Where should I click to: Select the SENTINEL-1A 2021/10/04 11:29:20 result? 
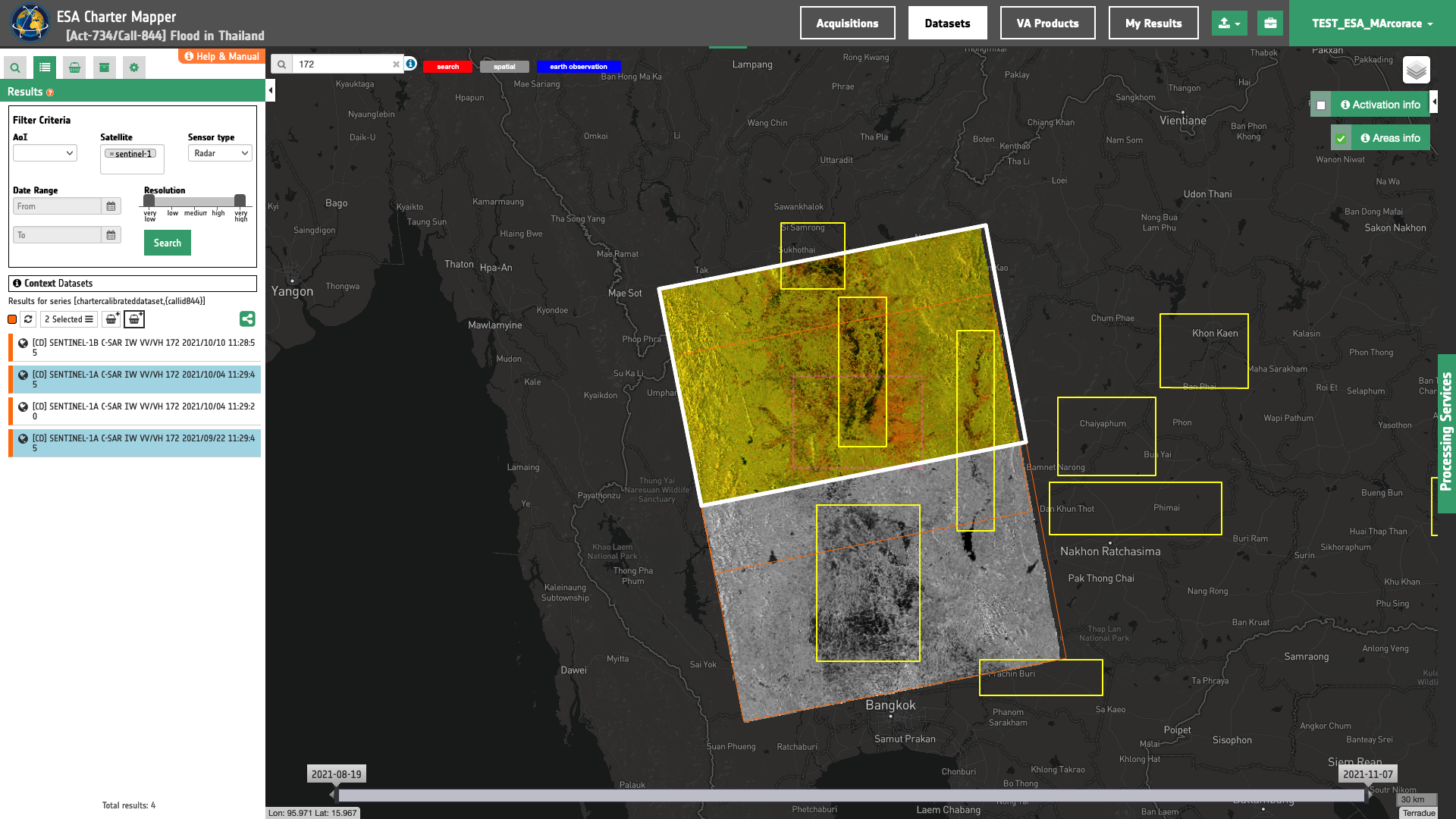[135, 411]
